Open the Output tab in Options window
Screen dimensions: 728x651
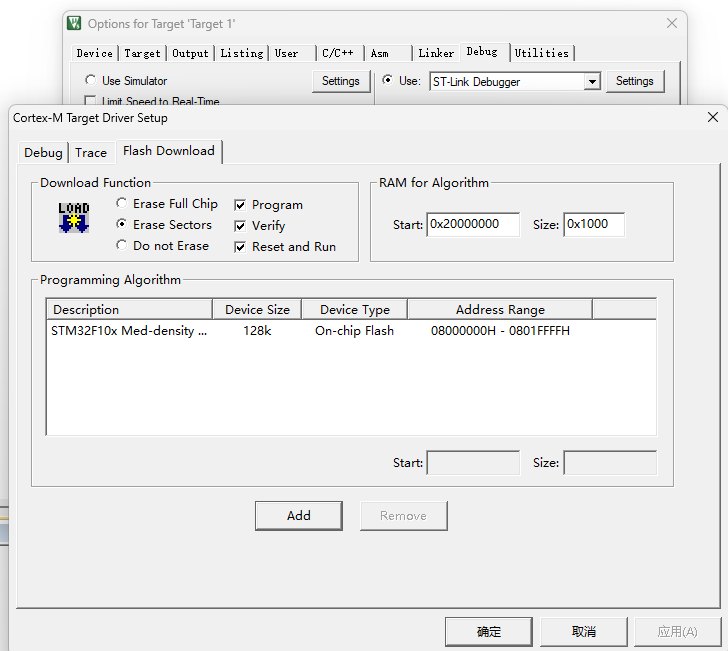click(190, 53)
